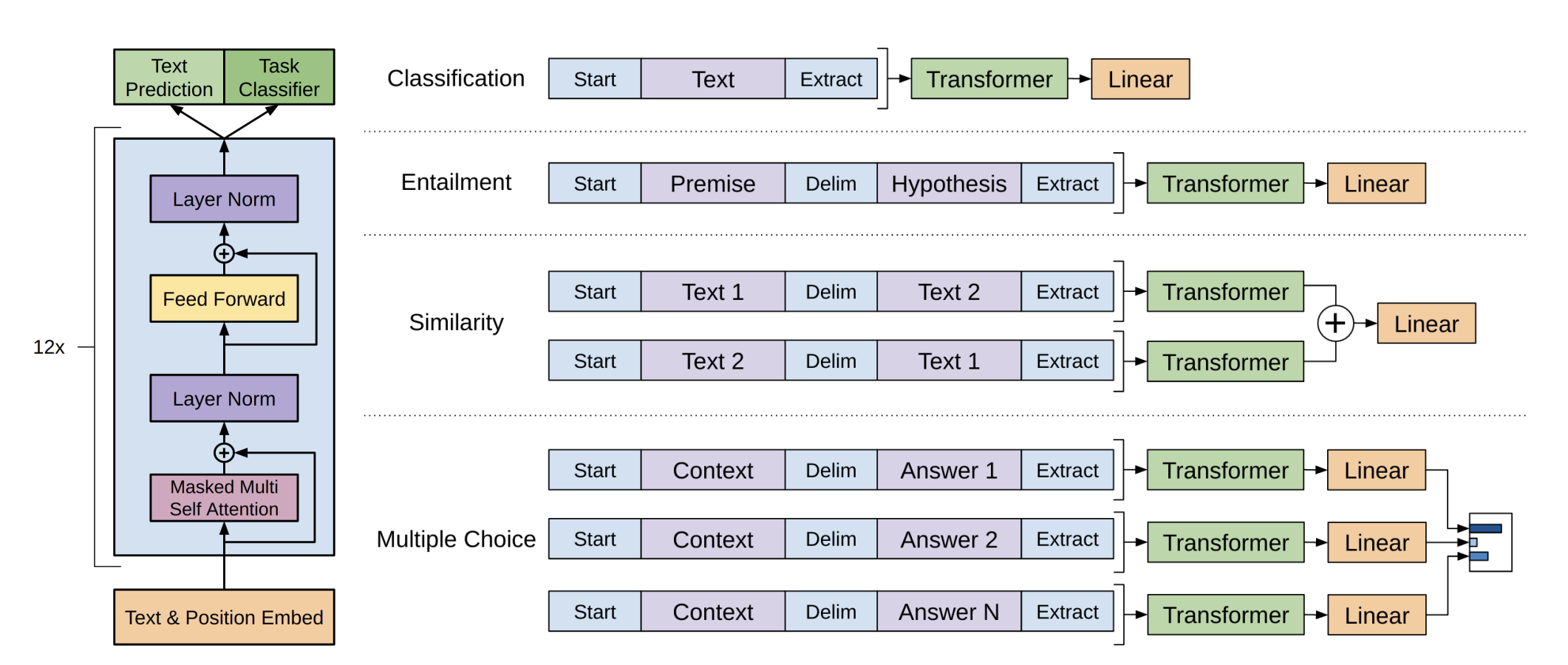Click the Hypothesis segment in the Entailment row
1568x665 pixels.
tap(949, 183)
